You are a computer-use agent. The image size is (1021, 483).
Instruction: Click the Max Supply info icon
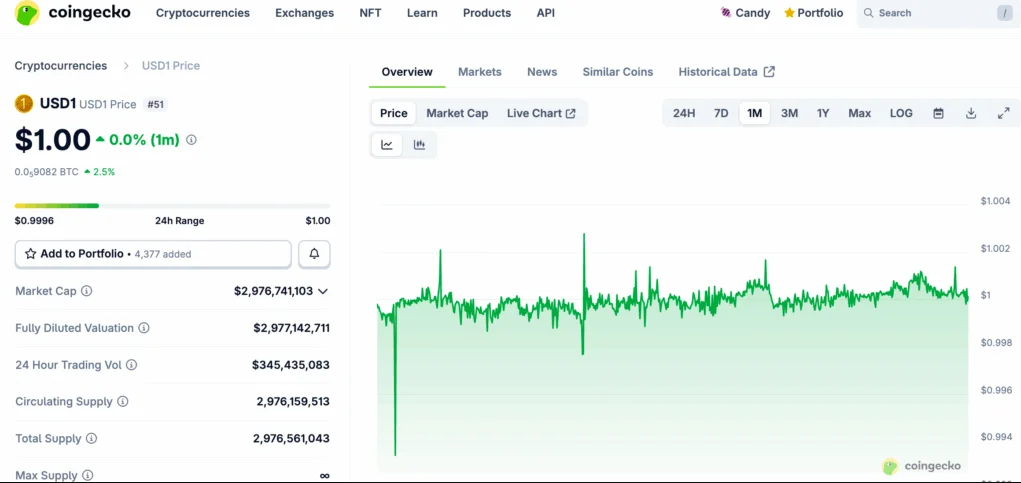(88, 476)
